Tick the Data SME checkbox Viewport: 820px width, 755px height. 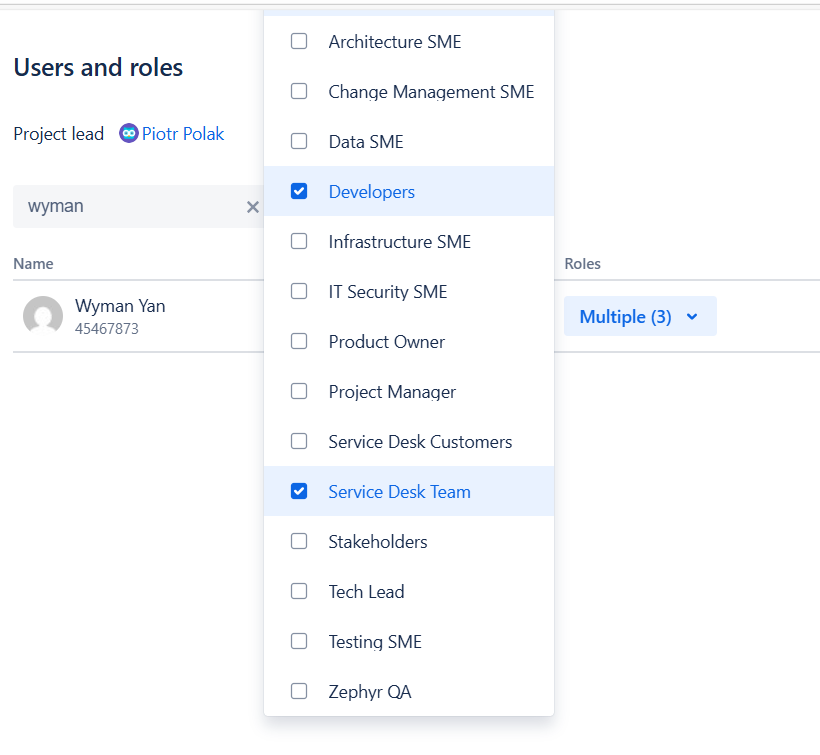point(299,142)
